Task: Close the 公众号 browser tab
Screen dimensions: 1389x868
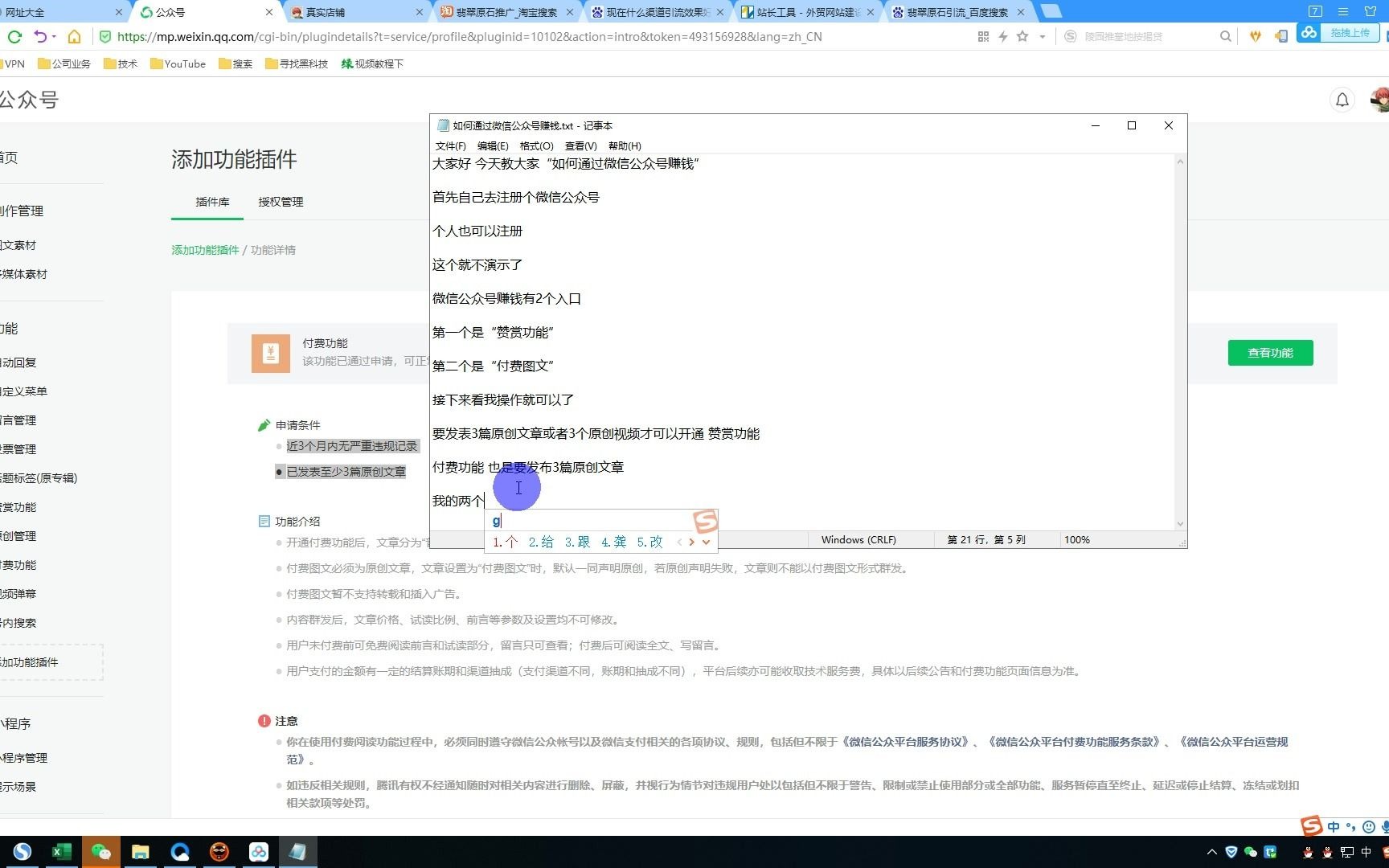Action: [x=268, y=12]
